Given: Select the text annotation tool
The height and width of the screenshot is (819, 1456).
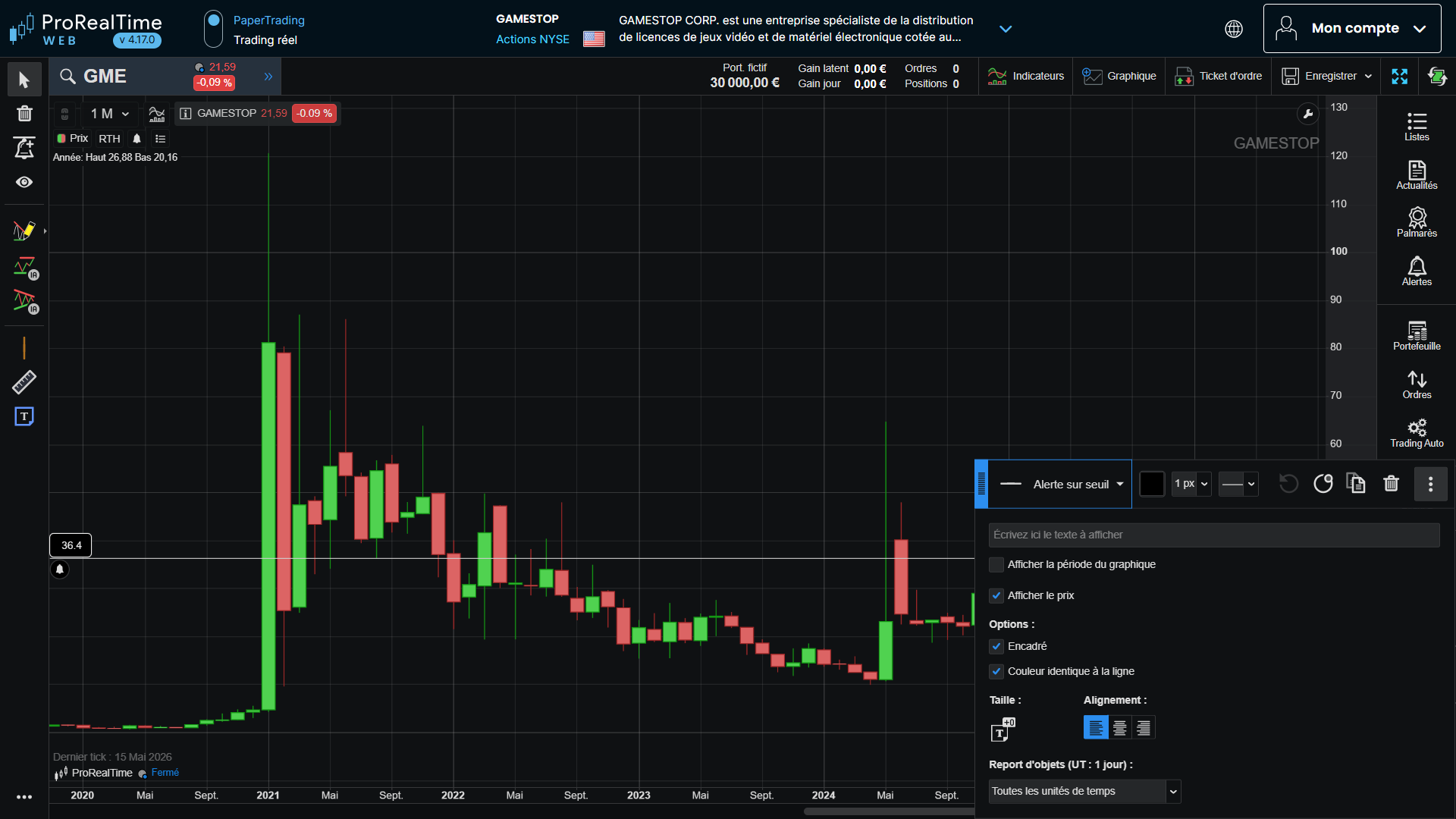Looking at the screenshot, I should [24, 416].
